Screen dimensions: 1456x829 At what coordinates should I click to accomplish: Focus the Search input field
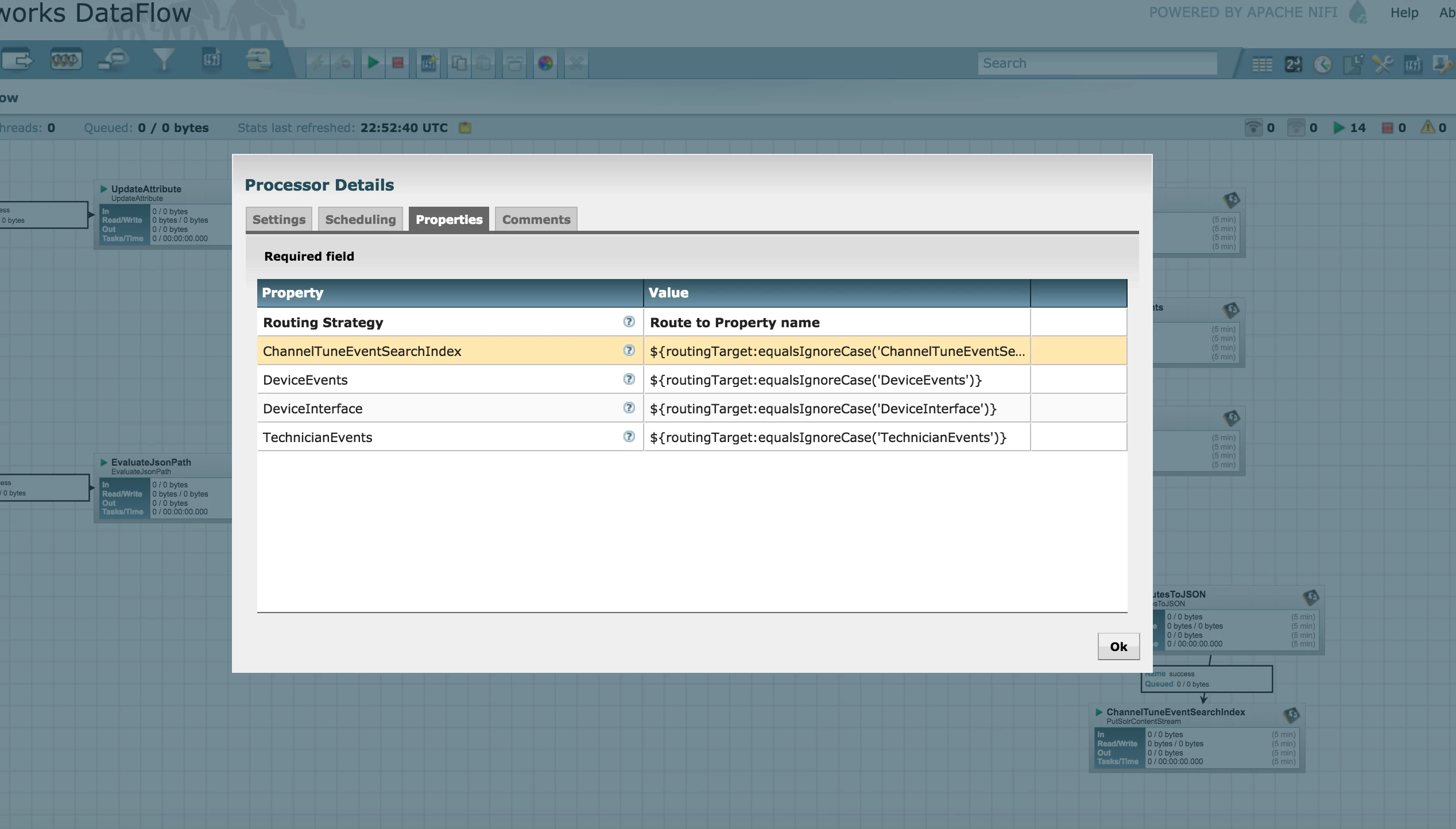point(1097,63)
